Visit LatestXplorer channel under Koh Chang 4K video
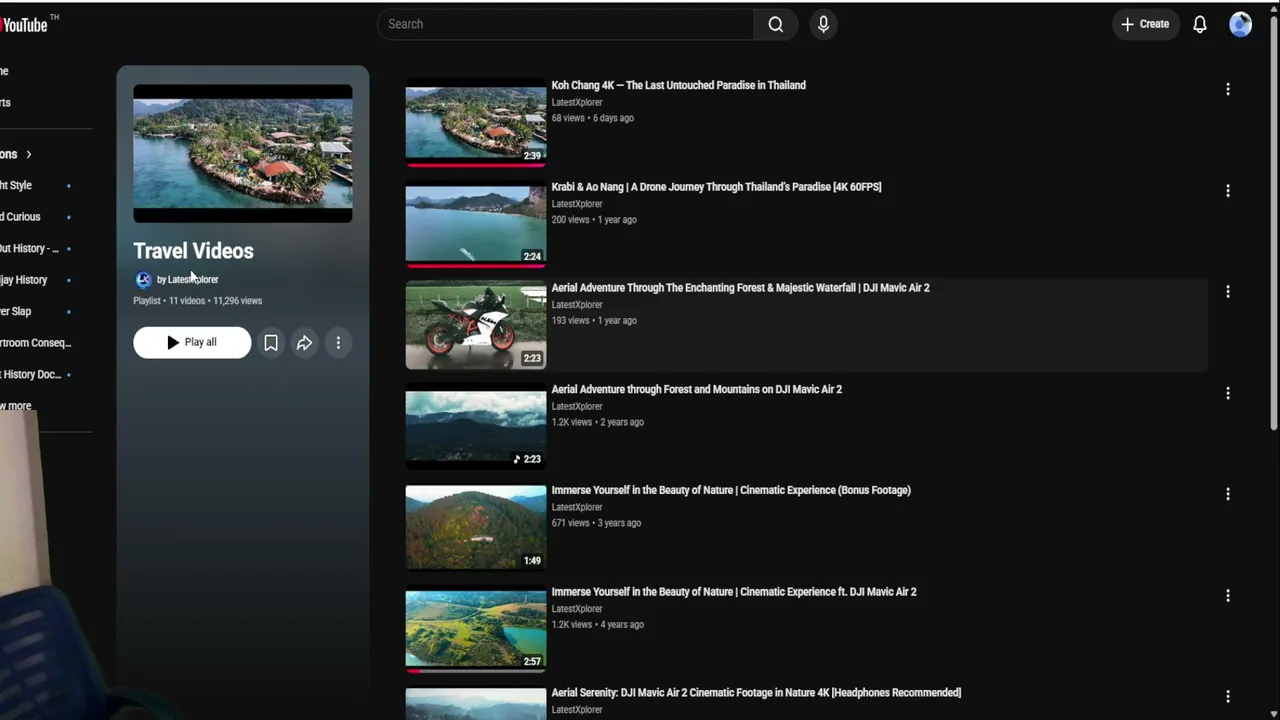This screenshot has height=720, width=1280. (577, 103)
